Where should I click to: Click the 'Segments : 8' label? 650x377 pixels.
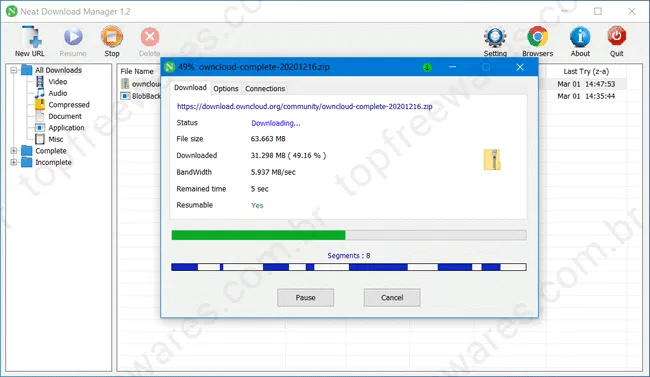pos(349,255)
